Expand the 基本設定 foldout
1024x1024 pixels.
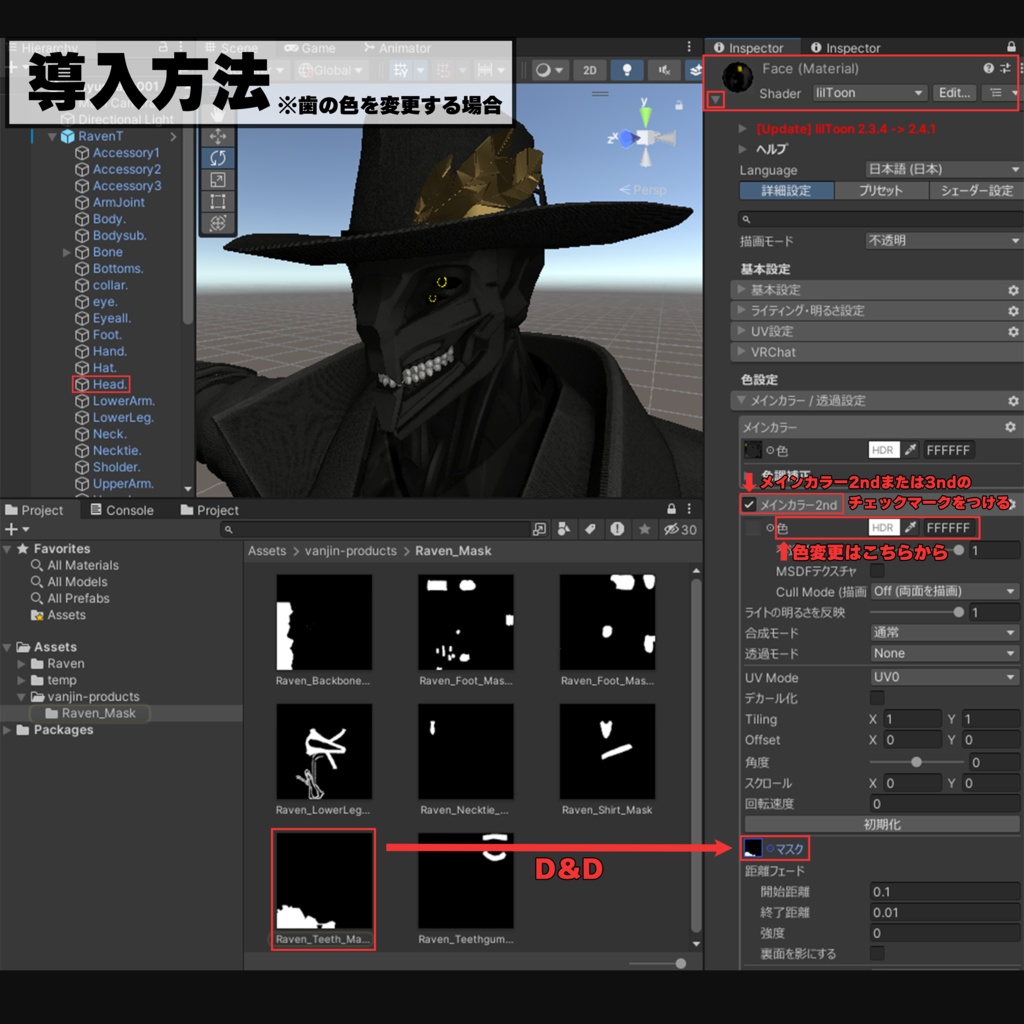(x=741, y=289)
